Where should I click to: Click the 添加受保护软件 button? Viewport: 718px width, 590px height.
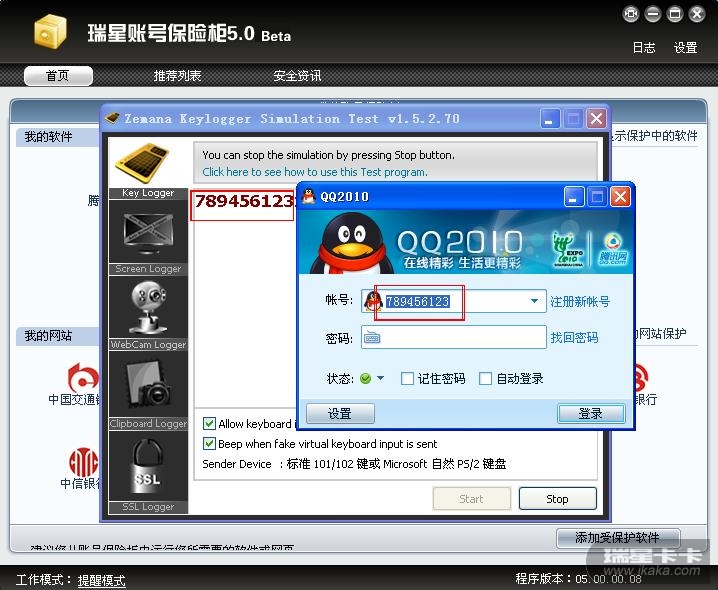click(618, 537)
